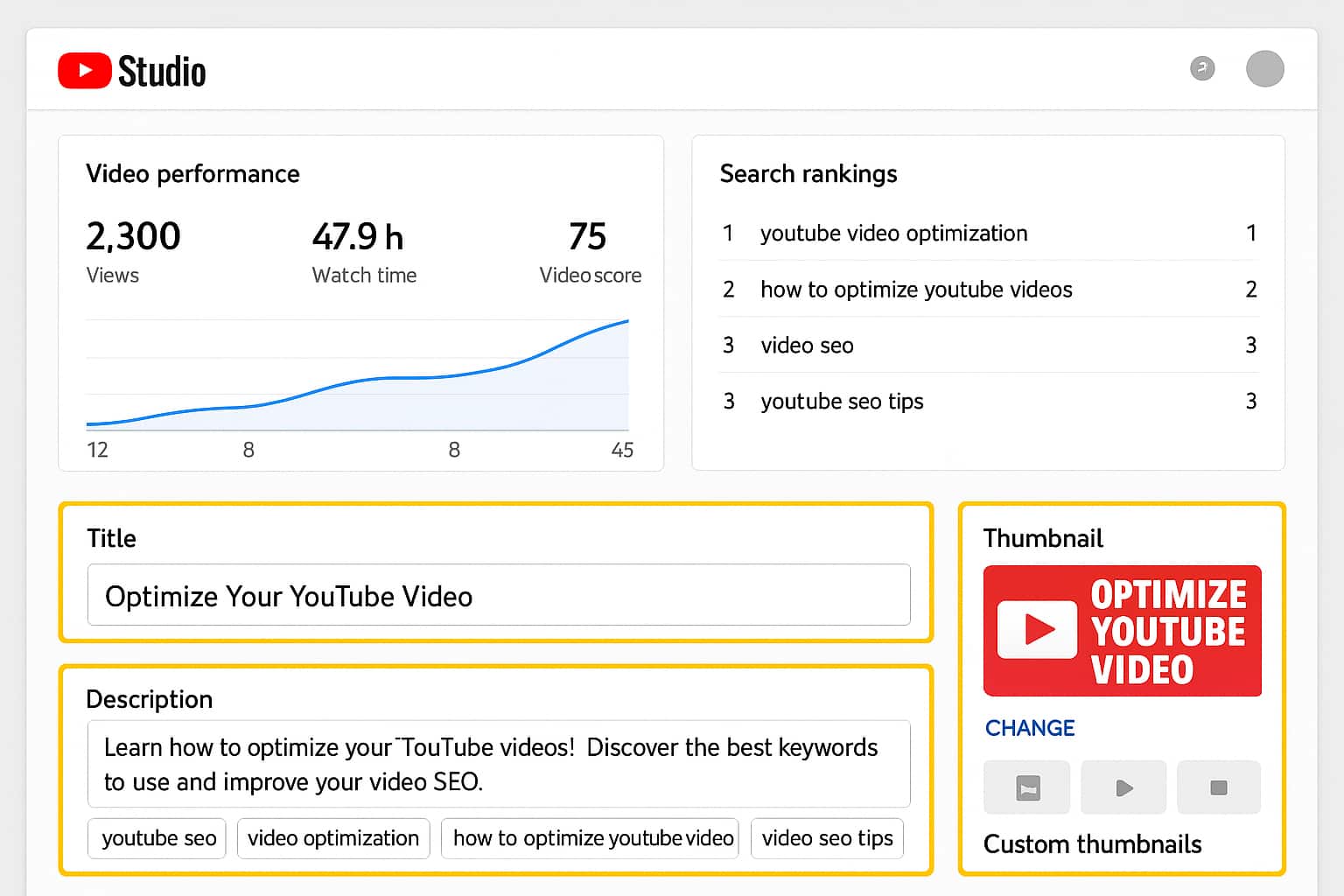Viewport: 1344px width, 896px height.
Task: Select the 'video optimization' tag
Action: click(333, 838)
